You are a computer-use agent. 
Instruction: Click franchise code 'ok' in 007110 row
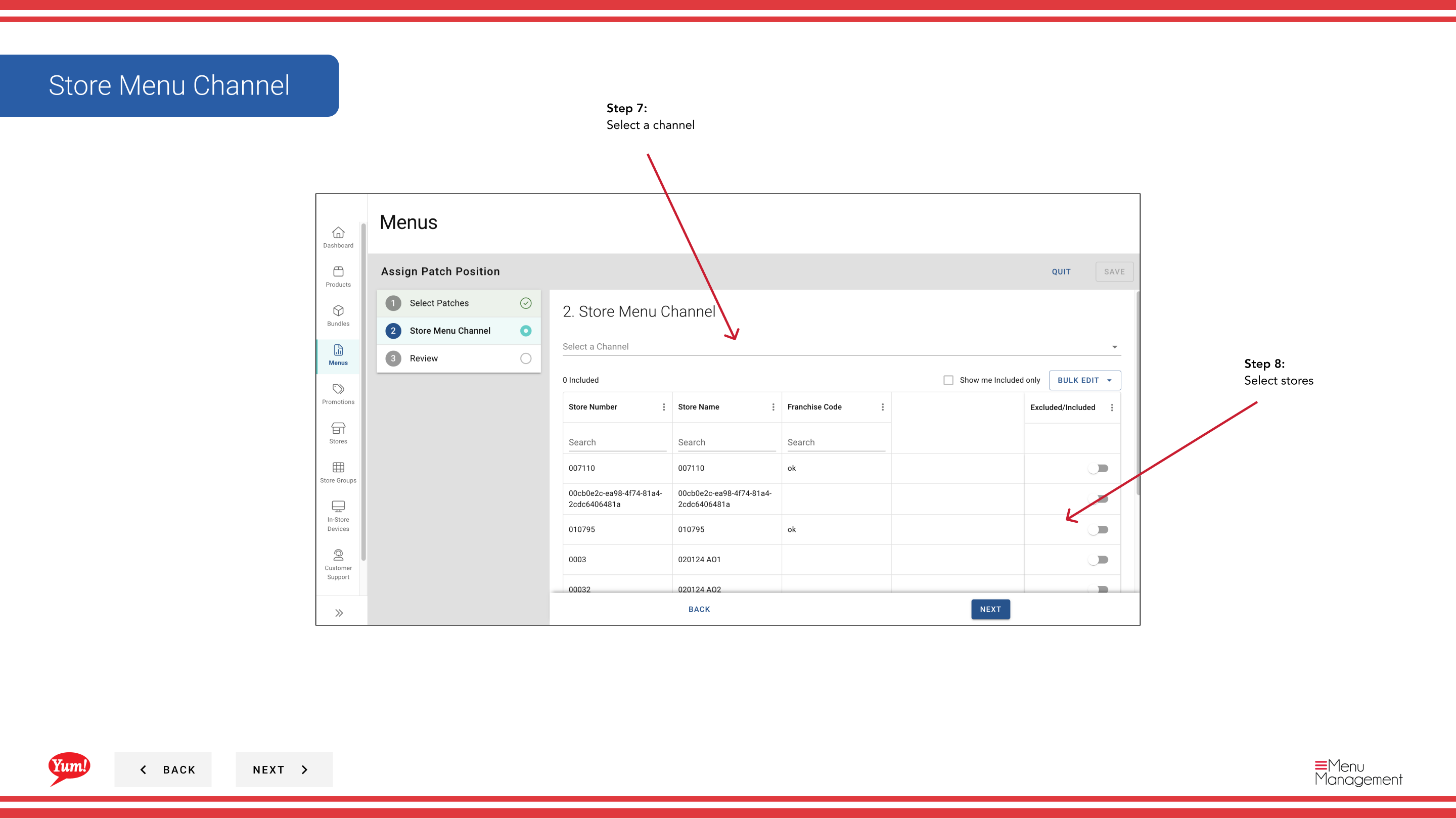[791, 469]
